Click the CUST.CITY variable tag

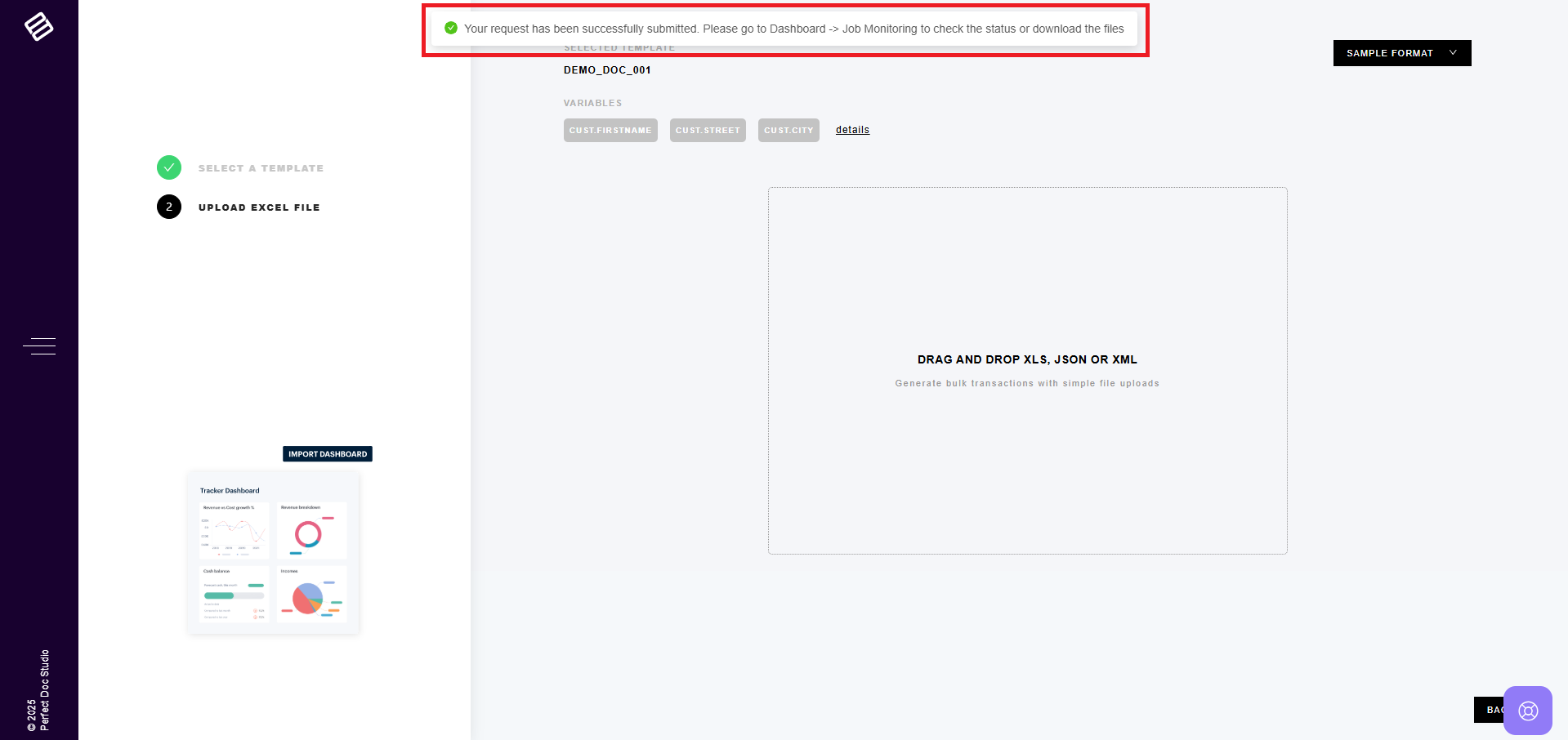(788, 131)
